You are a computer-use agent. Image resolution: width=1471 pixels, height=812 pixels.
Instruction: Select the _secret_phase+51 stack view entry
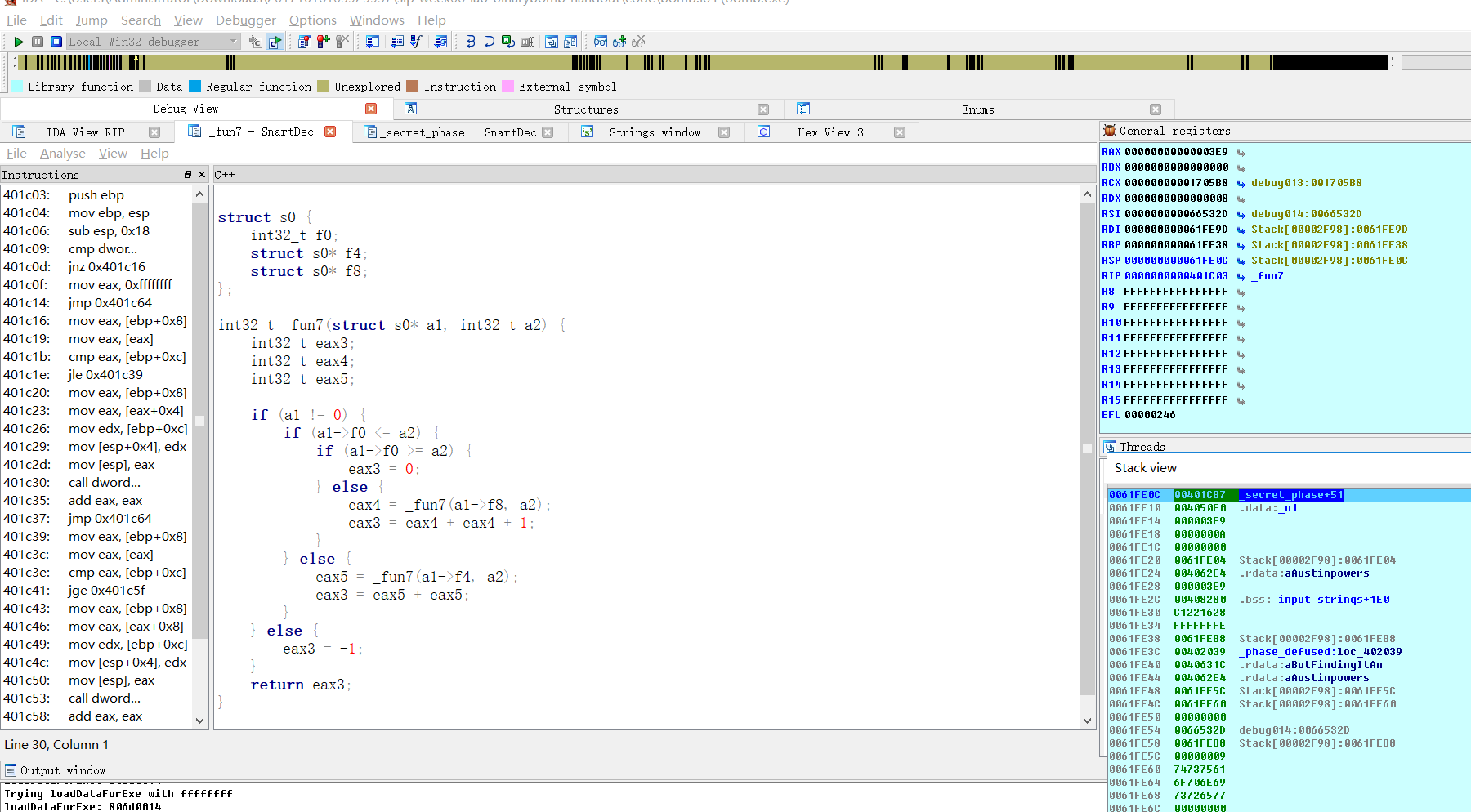pyautogui.click(x=1291, y=495)
